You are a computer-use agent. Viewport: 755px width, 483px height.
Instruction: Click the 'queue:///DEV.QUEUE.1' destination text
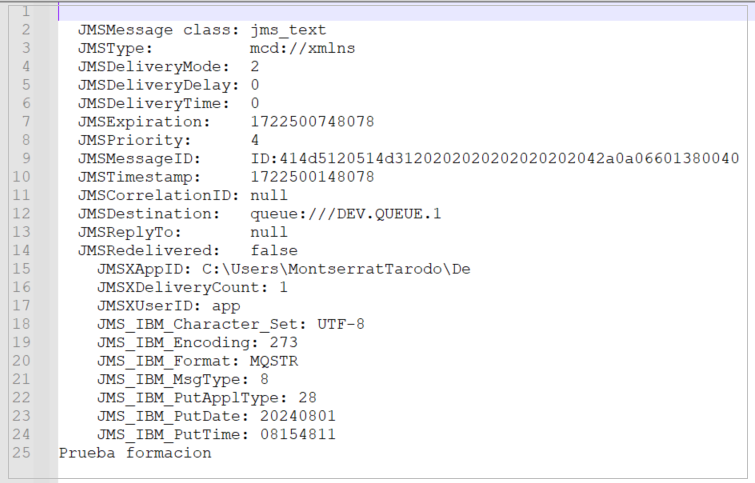pyautogui.click(x=345, y=213)
